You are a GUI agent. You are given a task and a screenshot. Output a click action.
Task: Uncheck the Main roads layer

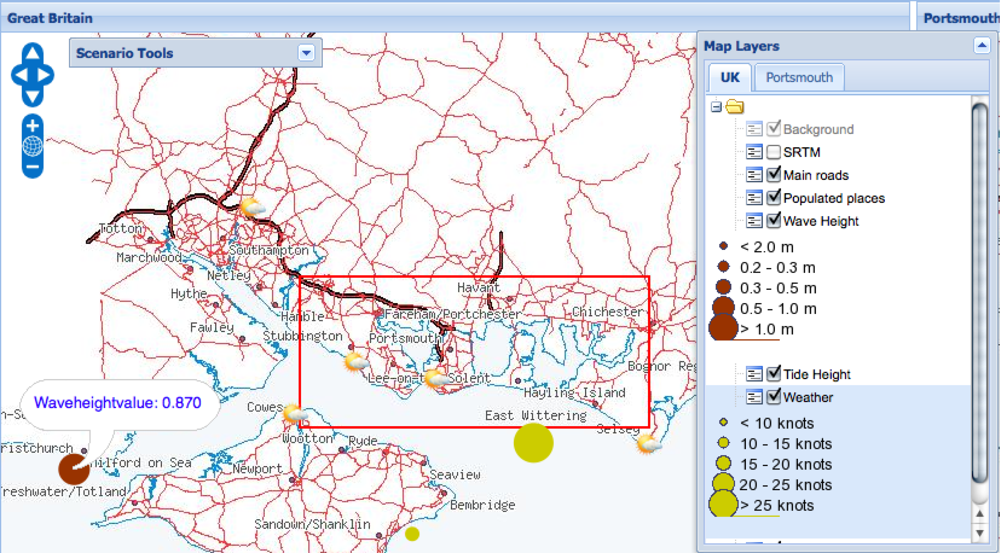pos(774,175)
